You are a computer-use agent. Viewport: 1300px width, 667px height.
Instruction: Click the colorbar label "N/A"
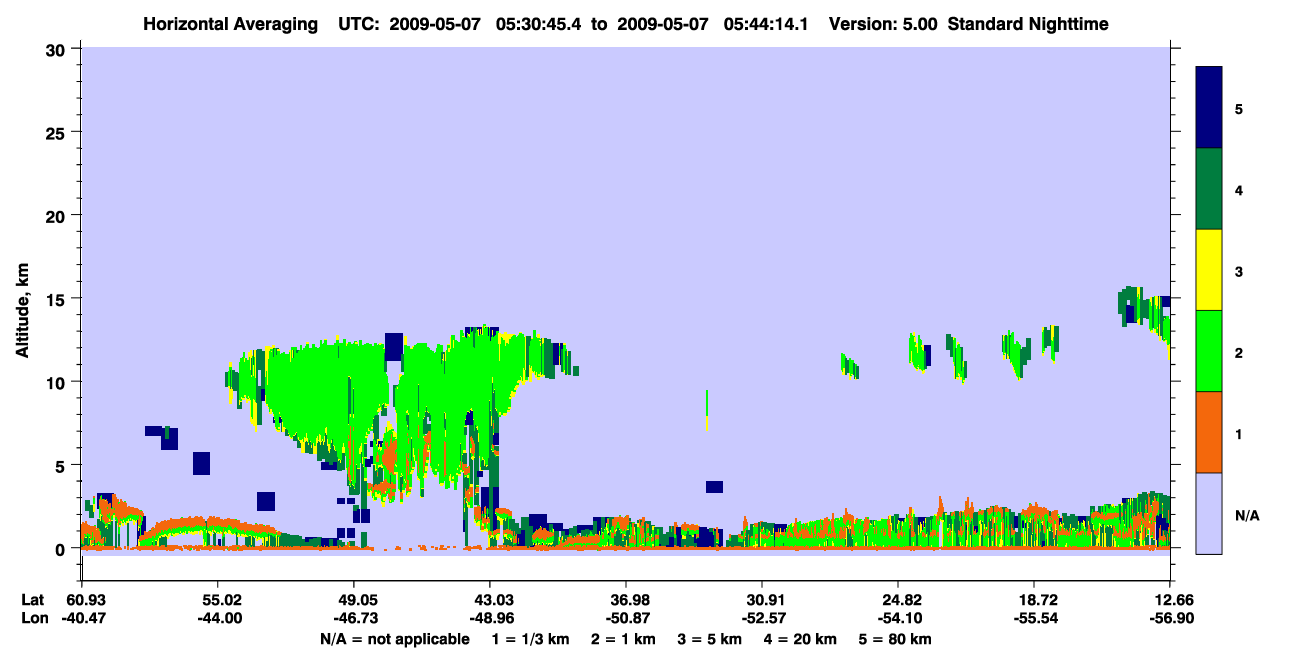(1246, 515)
